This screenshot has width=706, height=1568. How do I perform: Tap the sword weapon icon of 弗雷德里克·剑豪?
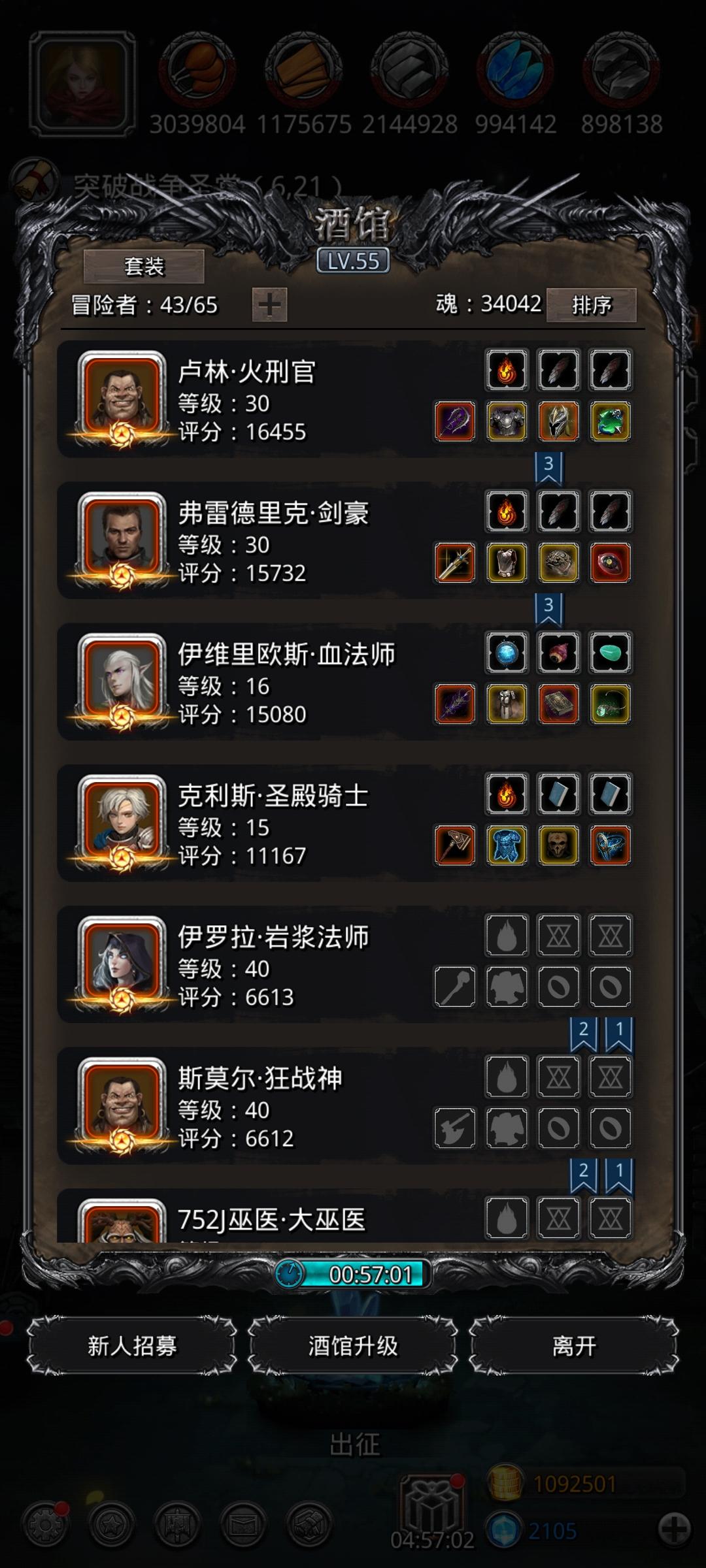tap(455, 563)
